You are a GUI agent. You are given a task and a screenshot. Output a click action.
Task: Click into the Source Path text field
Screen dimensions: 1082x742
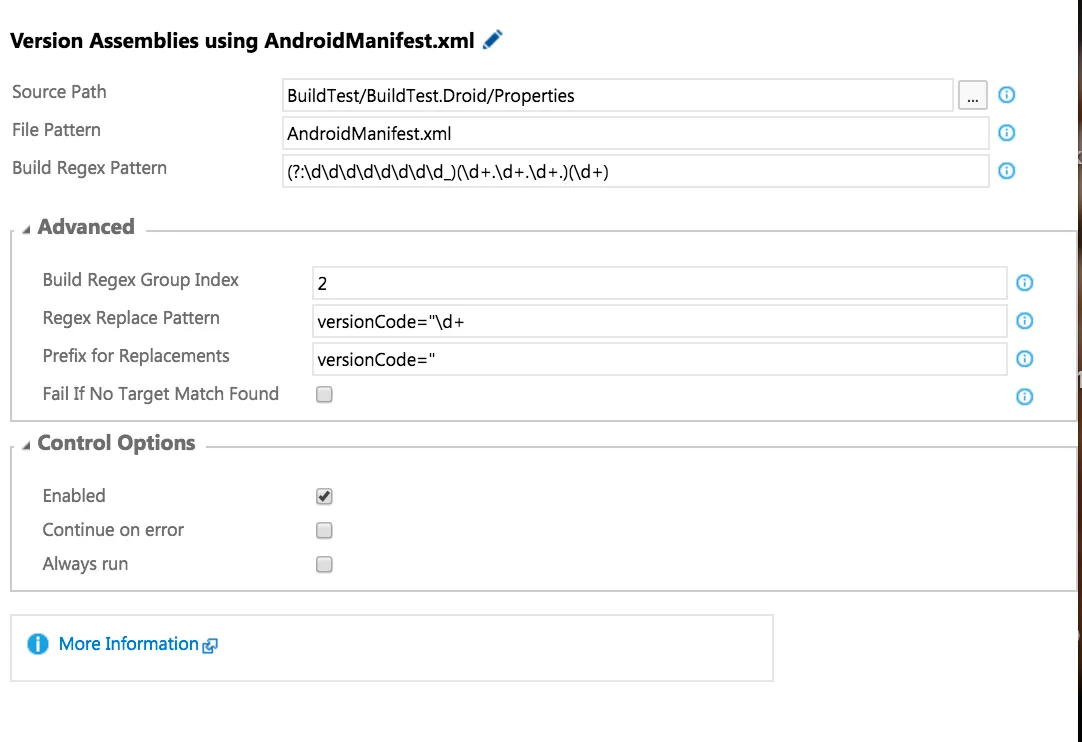(x=616, y=96)
